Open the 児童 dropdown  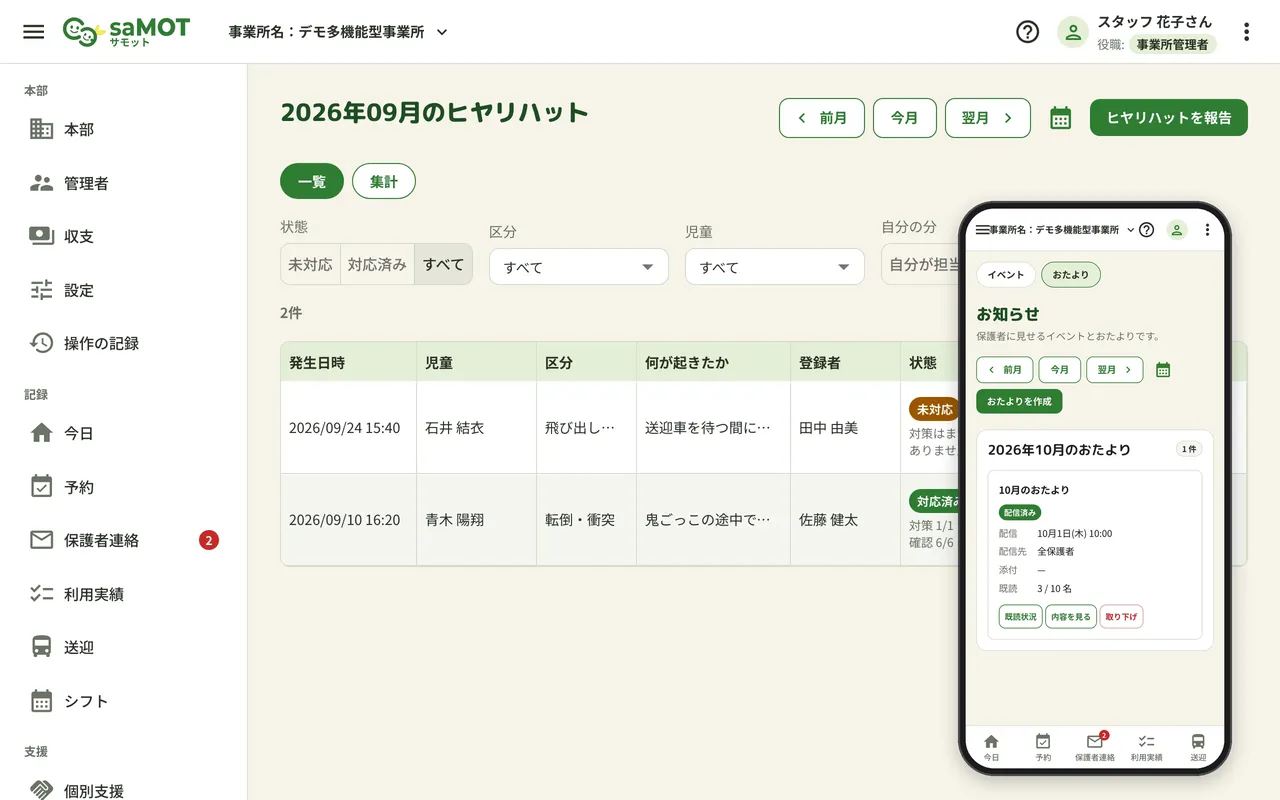[x=775, y=267]
